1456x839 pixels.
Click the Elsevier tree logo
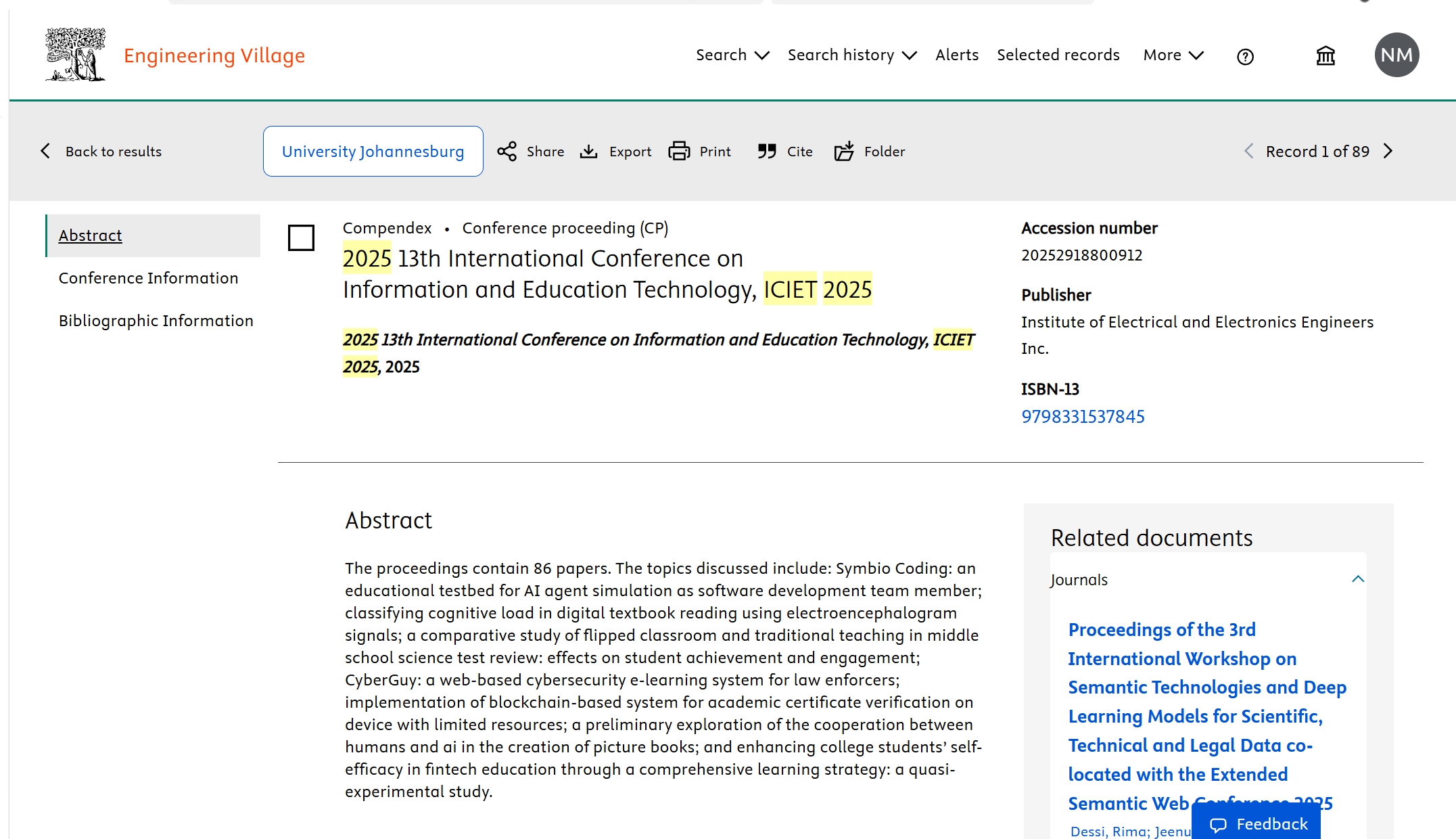(75, 55)
